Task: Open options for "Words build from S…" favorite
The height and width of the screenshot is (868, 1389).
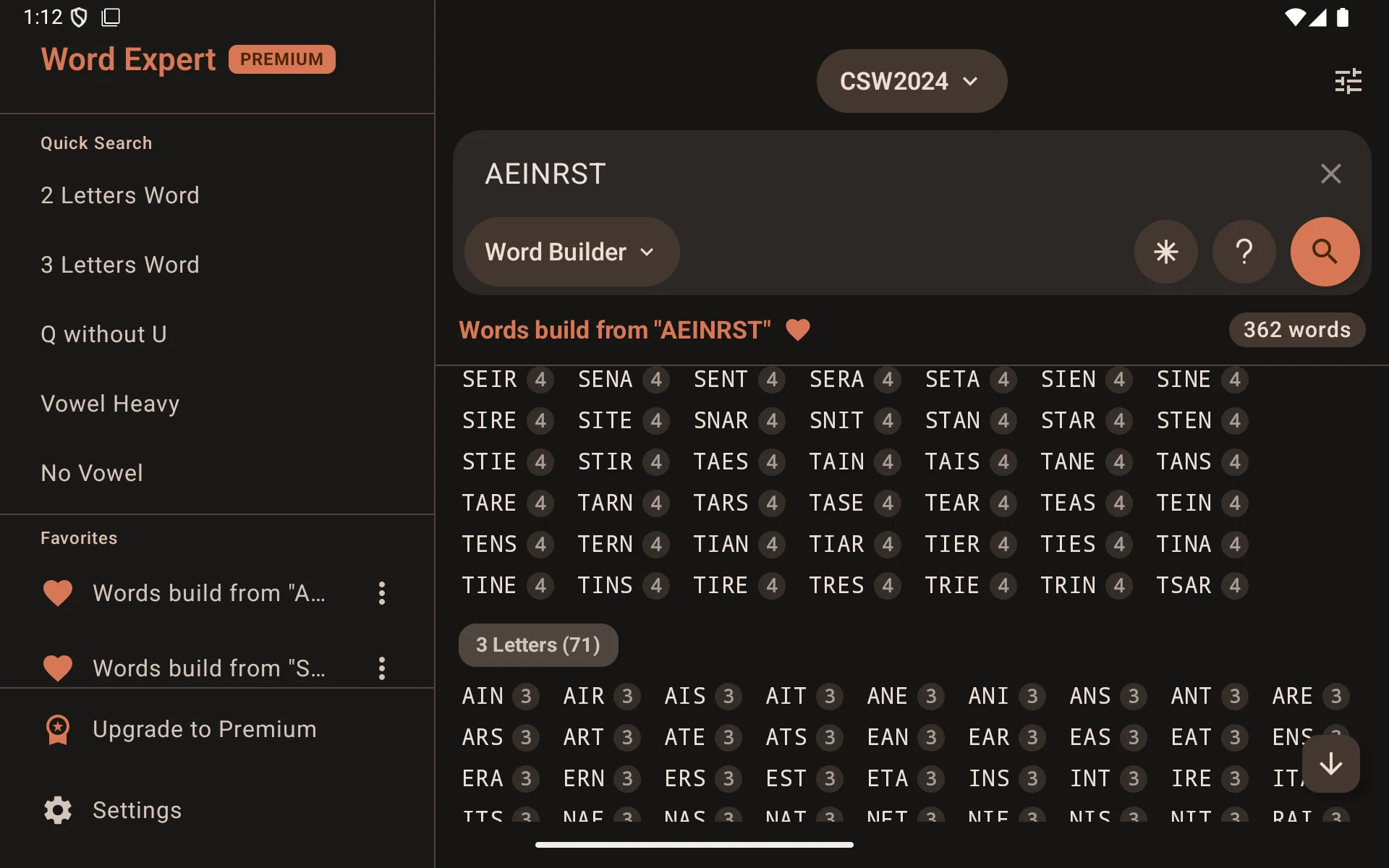Action: pyautogui.click(x=382, y=668)
